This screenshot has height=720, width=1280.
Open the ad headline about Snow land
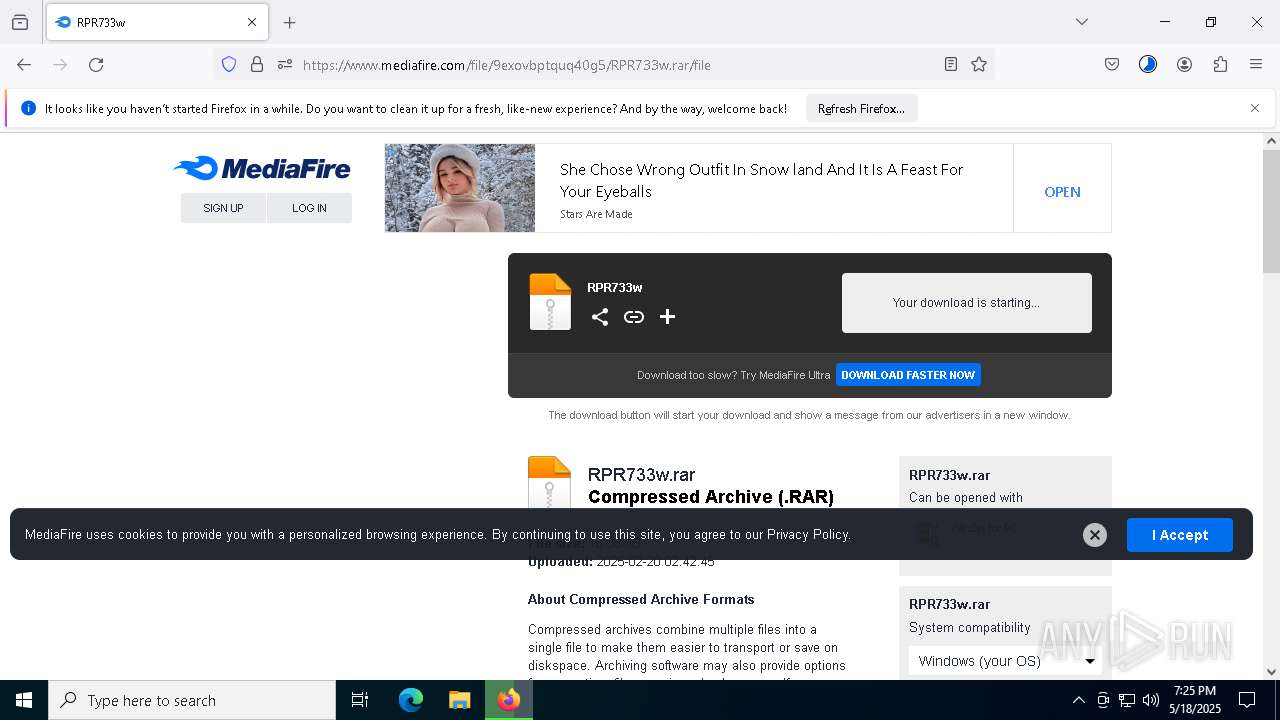(761, 180)
